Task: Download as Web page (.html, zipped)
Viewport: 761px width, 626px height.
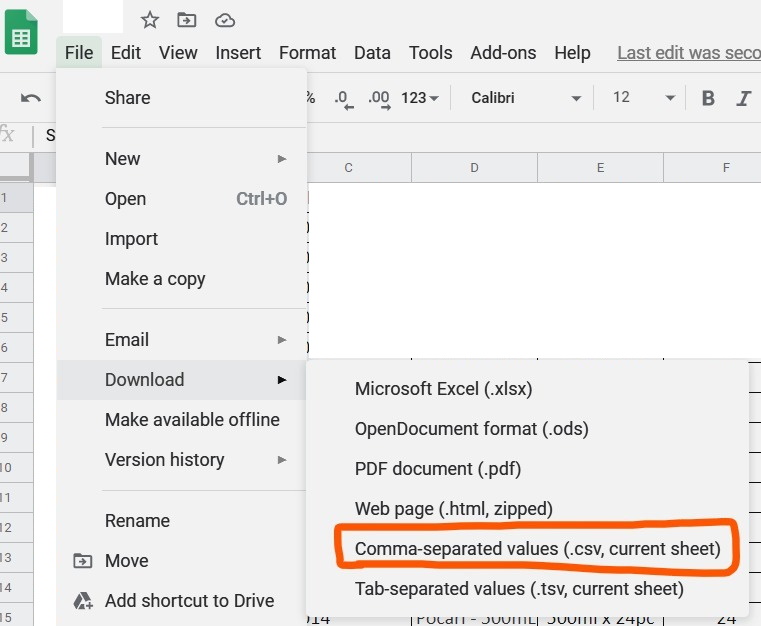Action: (x=528, y=509)
